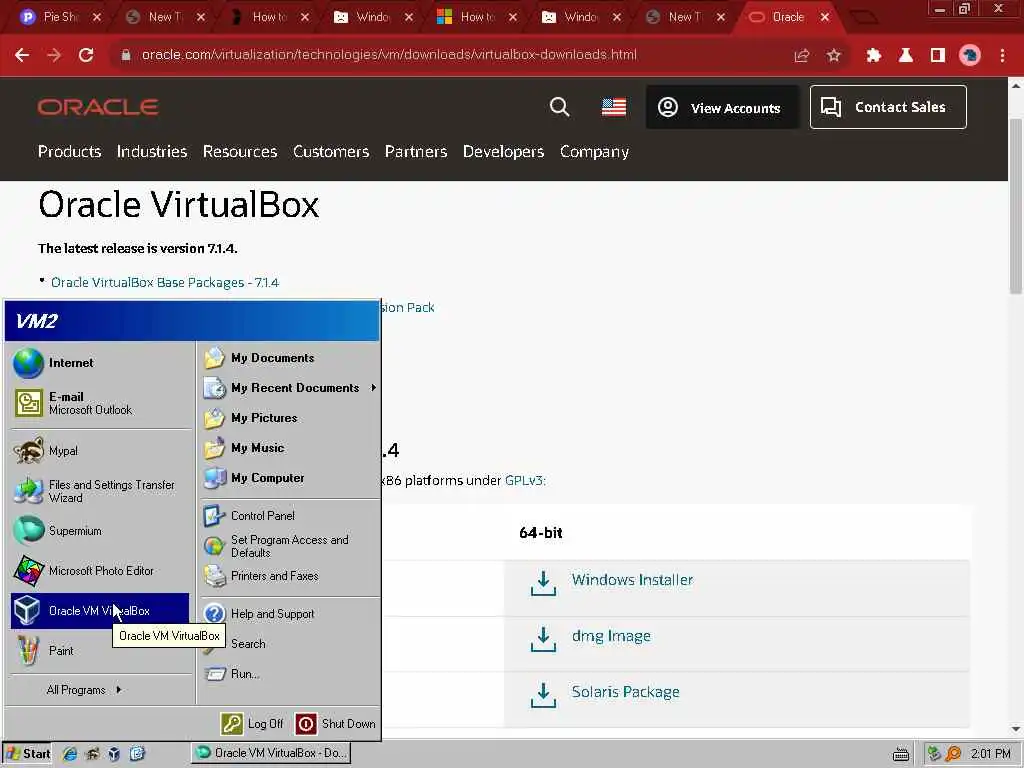Click the taskbar clock showing 2:01 PM
1024x768 pixels.
[990, 754]
